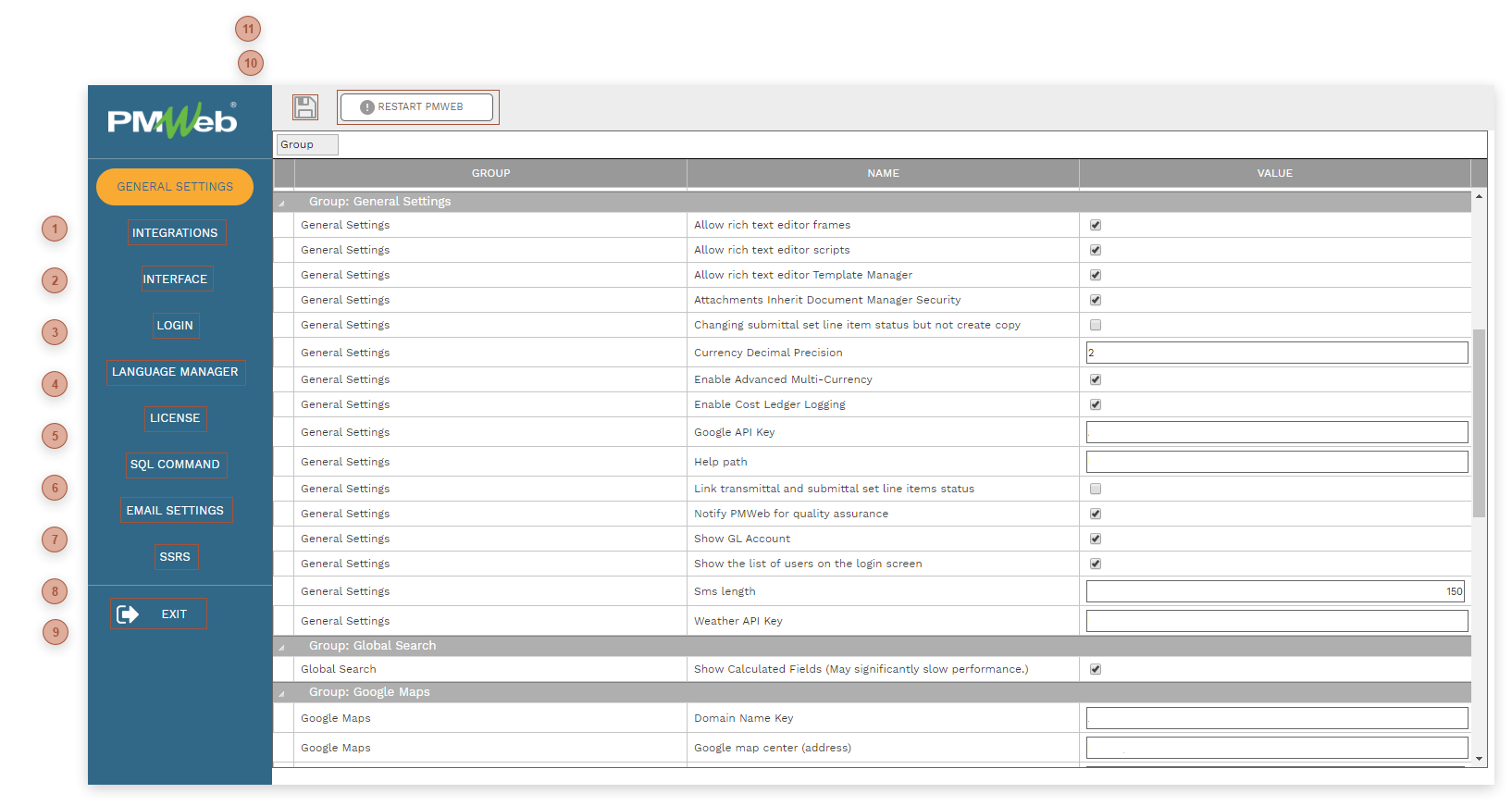Open SSRS section

[x=175, y=557]
